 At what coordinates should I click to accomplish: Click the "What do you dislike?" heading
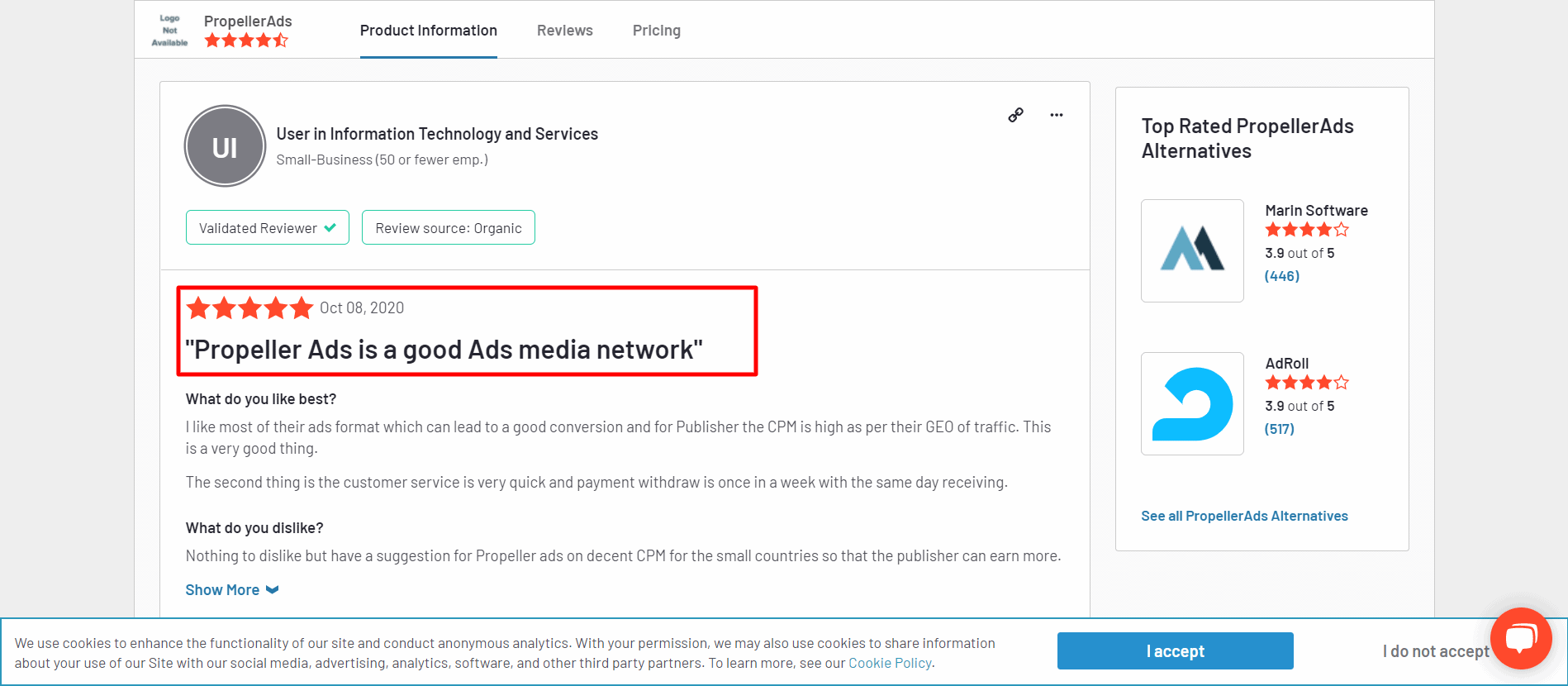[254, 528]
